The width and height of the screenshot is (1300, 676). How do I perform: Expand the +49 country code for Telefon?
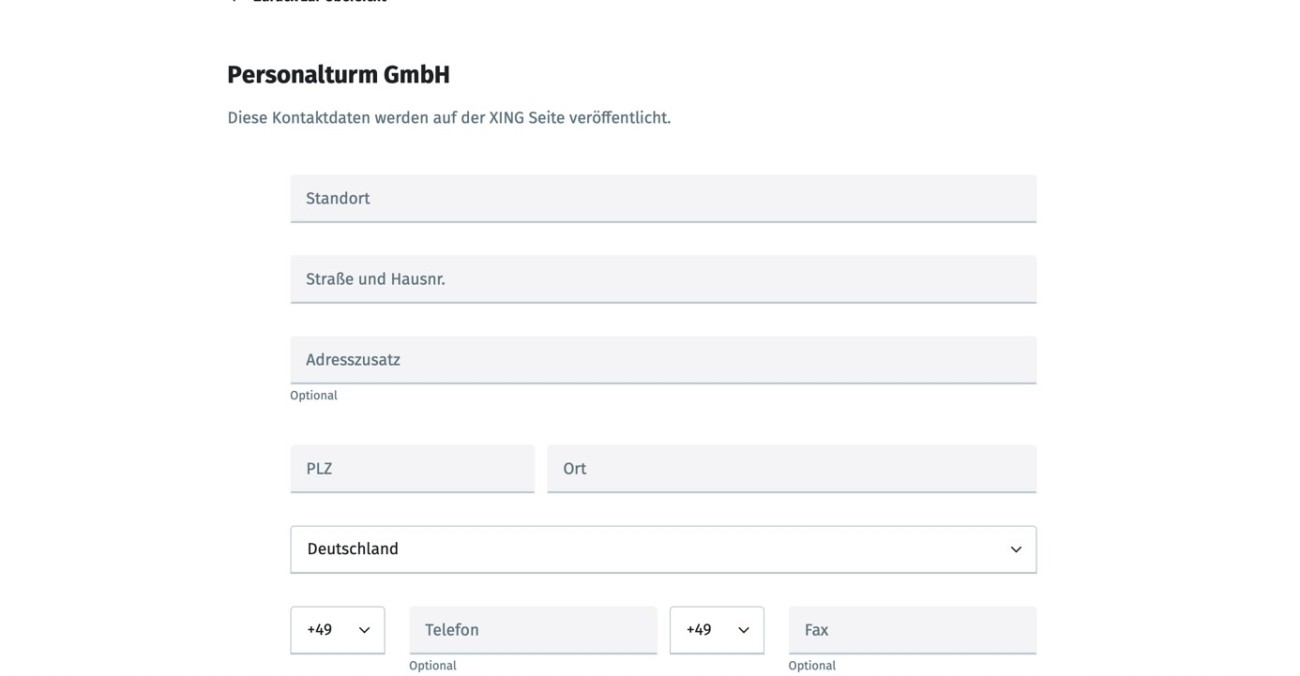pyautogui.click(x=337, y=631)
